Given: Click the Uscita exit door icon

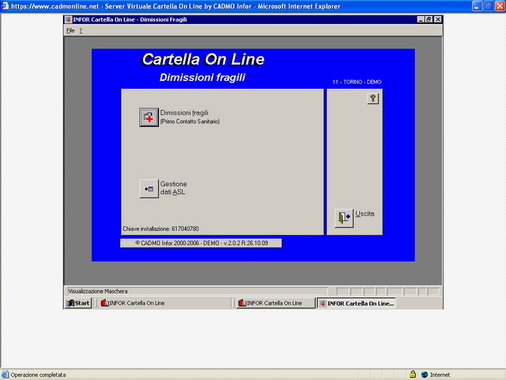Looking at the screenshot, I should point(344,218).
